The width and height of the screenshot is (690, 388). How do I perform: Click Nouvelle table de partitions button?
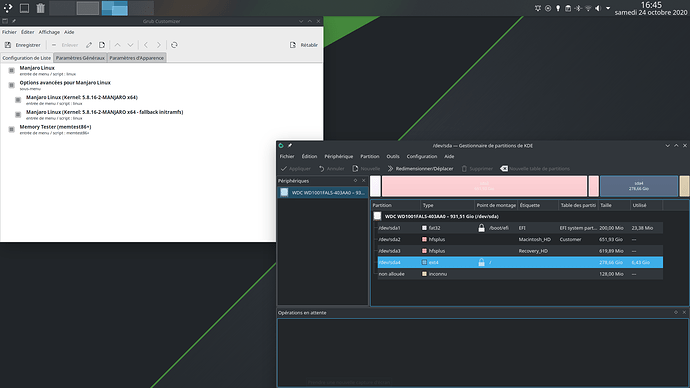(x=535, y=168)
